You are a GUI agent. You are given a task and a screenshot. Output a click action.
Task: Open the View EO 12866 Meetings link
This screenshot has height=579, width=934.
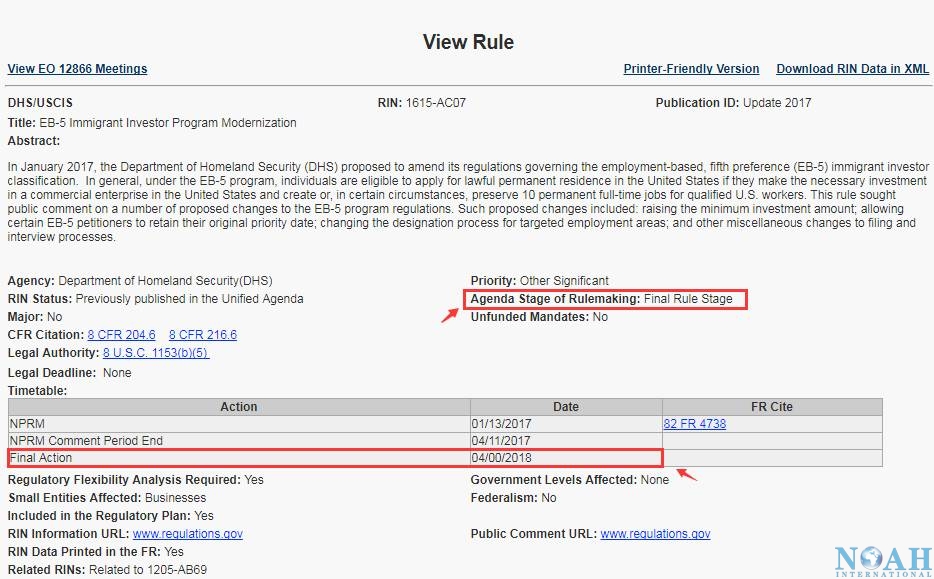[77, 69]
